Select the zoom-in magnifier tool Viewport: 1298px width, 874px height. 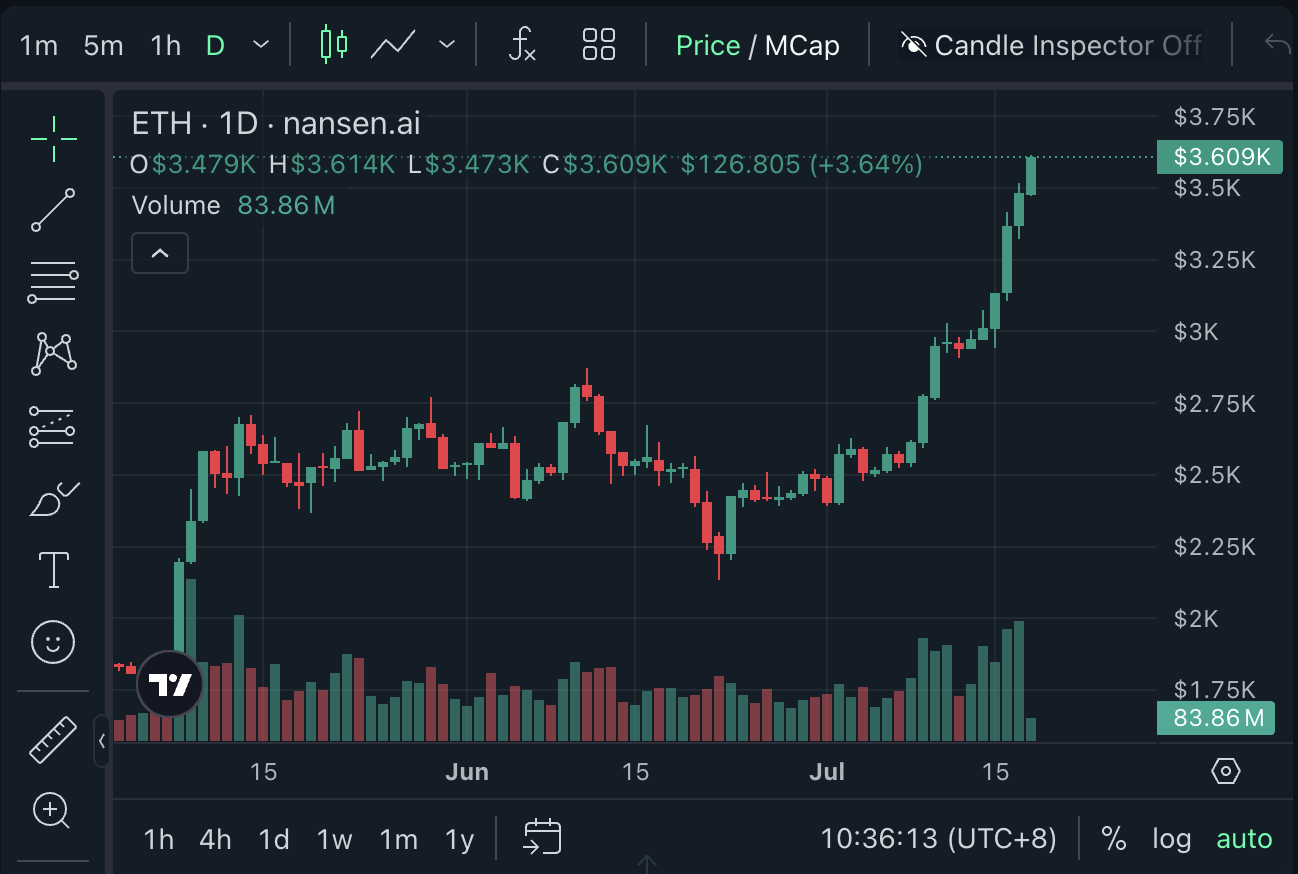(x=52, y=812)
